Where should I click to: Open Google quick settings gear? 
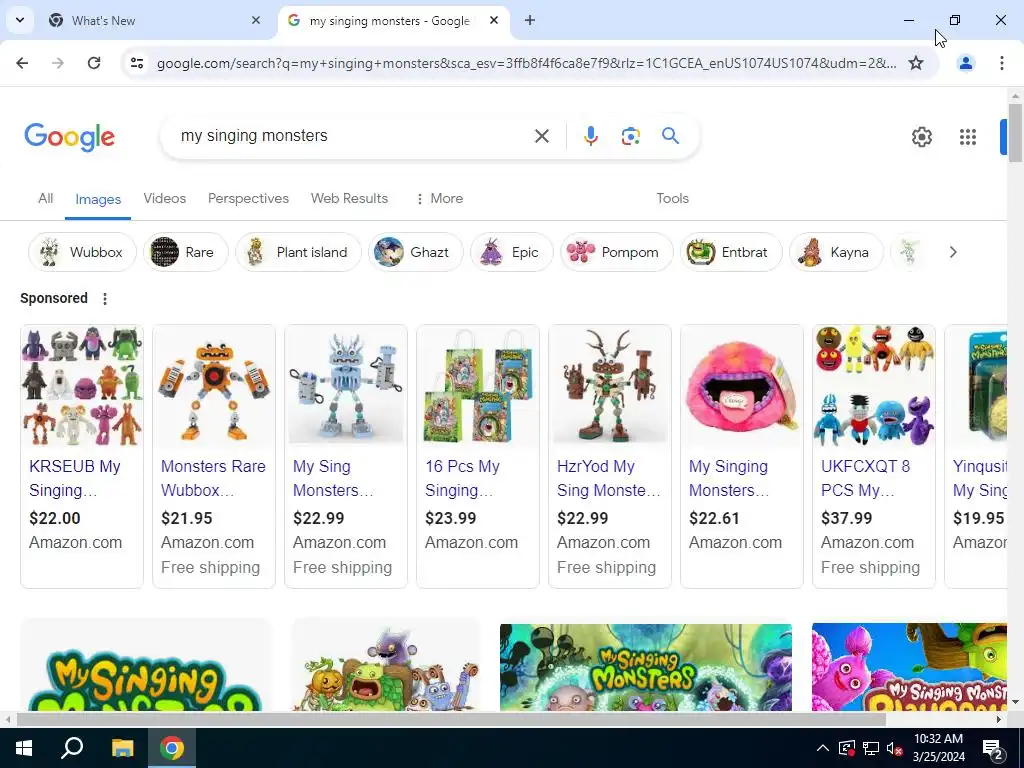coord(921,136)
